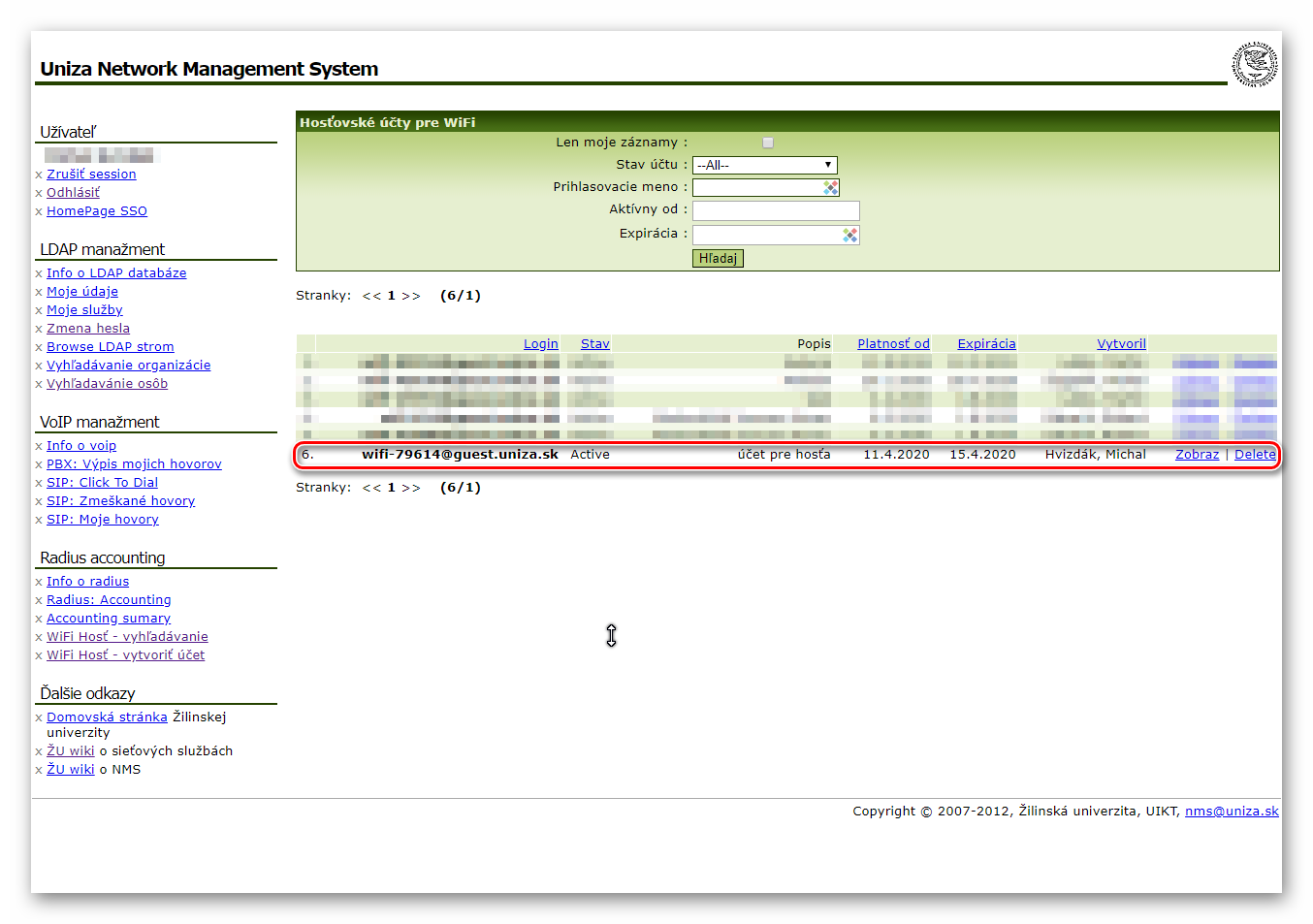This screenshot has height=924, width=1313.
Task: Go to previous page in bottom pager
Action: 371,488
